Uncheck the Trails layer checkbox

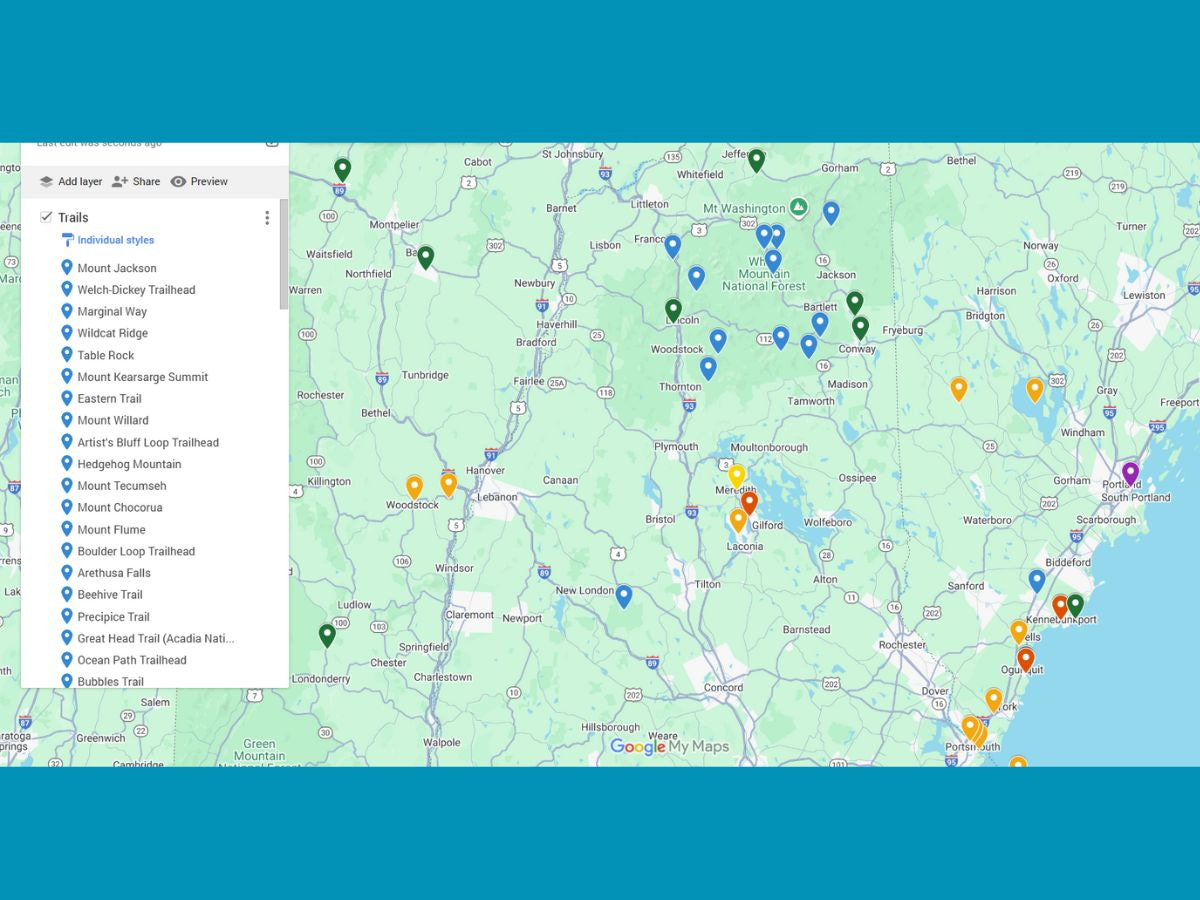[46, 217]
